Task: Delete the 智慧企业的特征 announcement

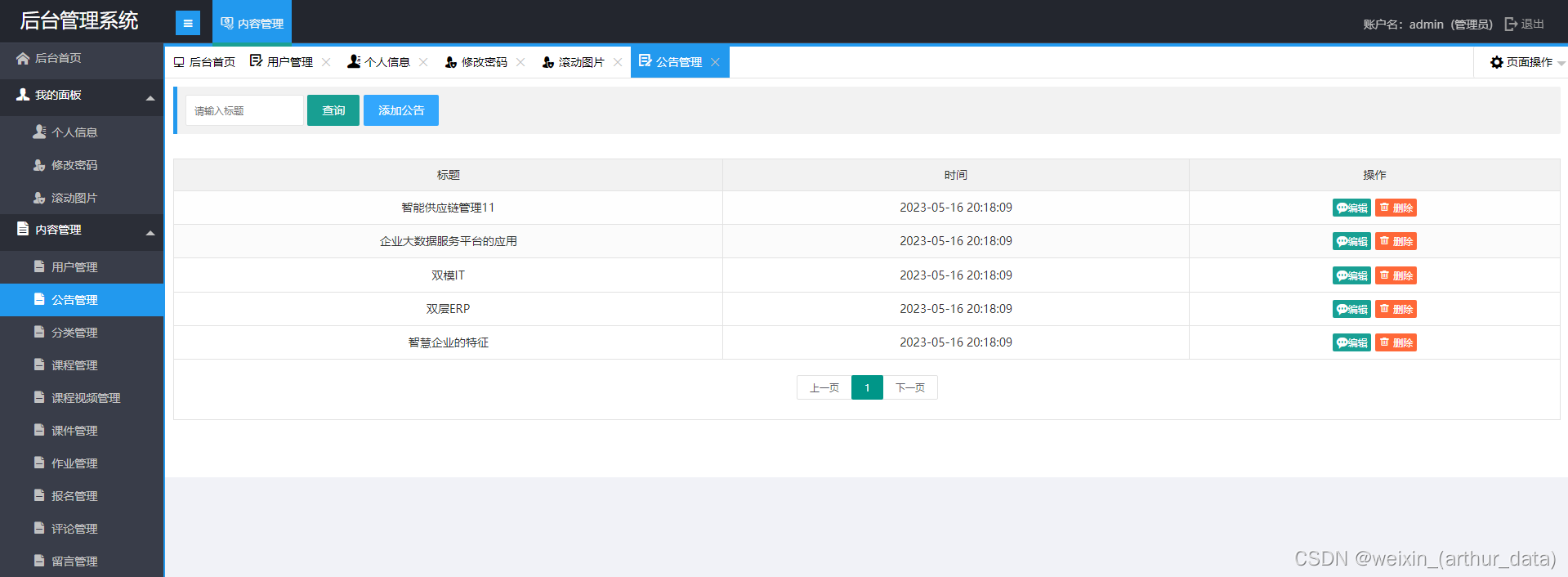Action: (1396, 342)
